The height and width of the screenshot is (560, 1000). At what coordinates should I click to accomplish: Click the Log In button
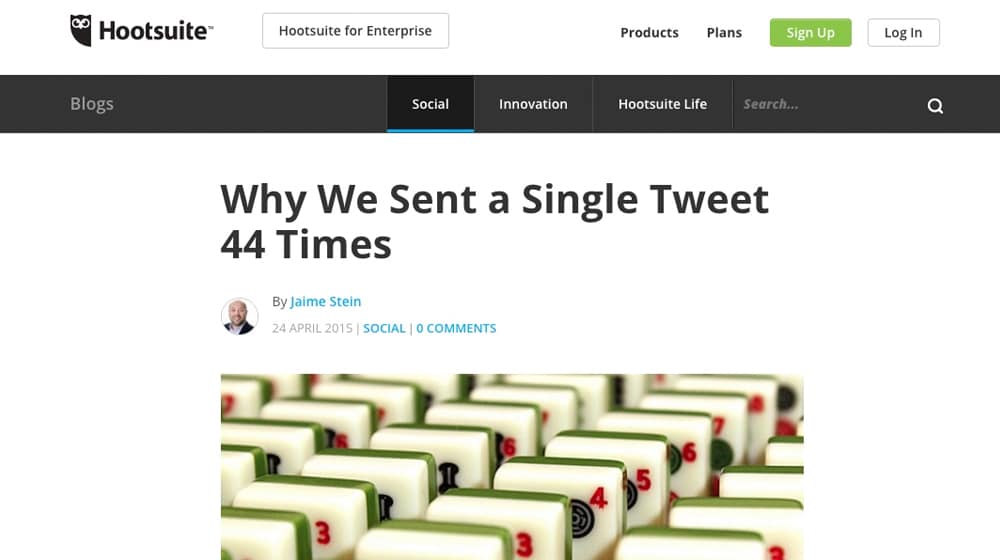pyautogui.click(x=903, y=32)
